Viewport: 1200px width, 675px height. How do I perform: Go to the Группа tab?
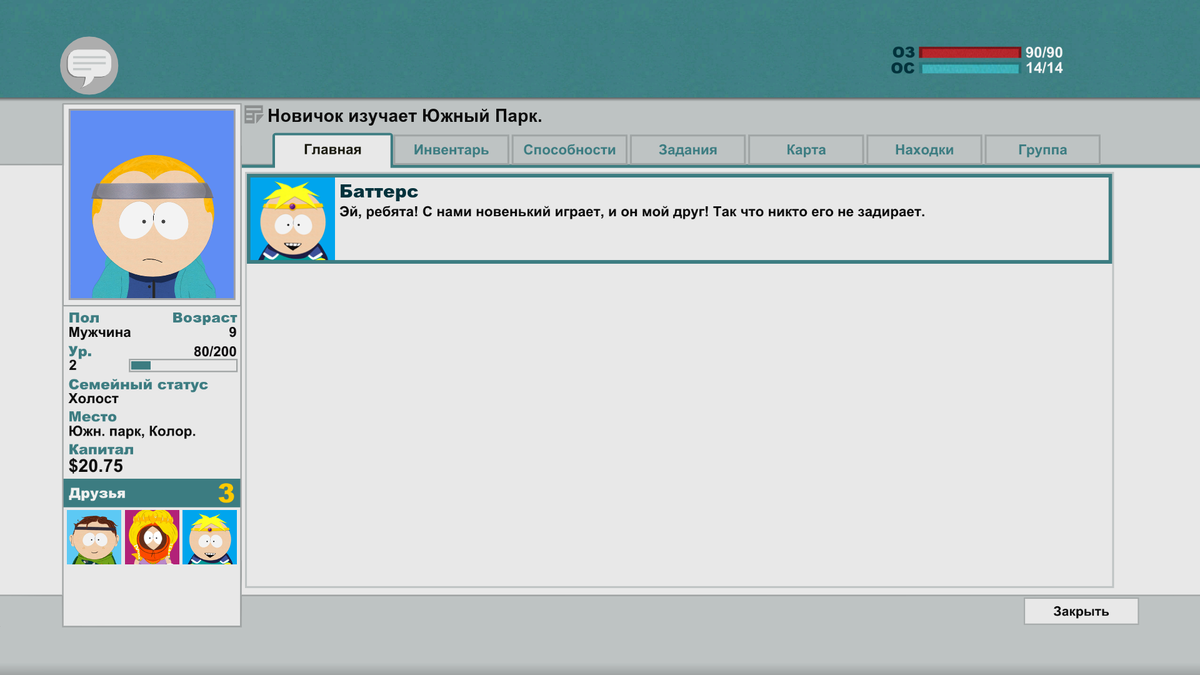point(1042,150)
